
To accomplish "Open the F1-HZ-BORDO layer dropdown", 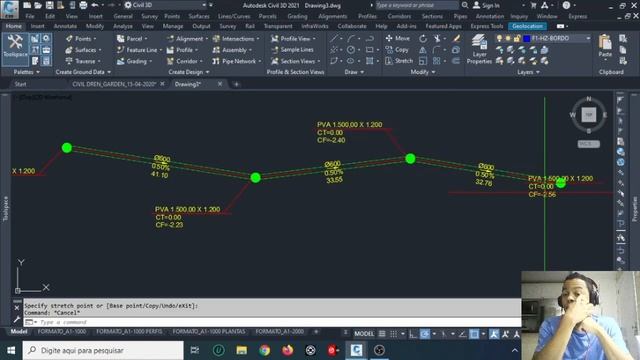I will click(x=588, y=38).
